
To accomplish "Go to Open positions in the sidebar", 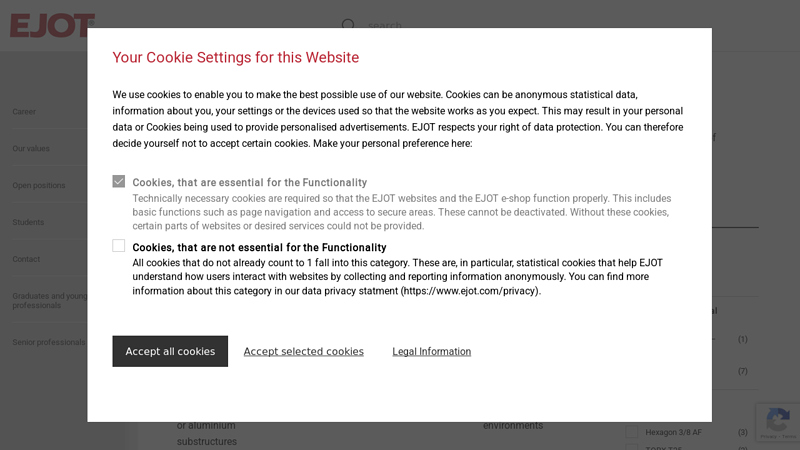I will pyautogui.click(x=39, y=186).
